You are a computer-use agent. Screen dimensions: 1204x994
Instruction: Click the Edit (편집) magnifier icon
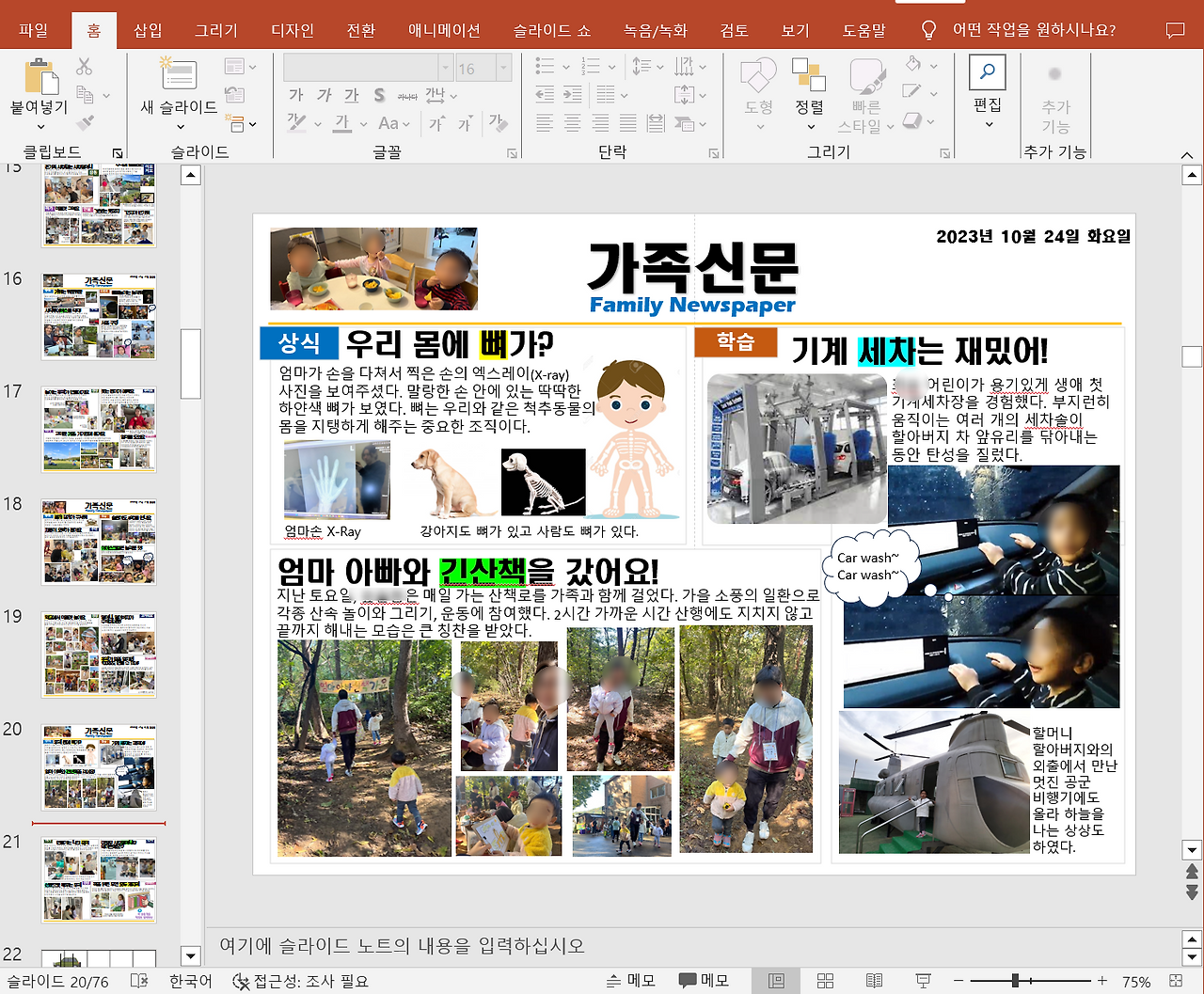coord(987,72)
